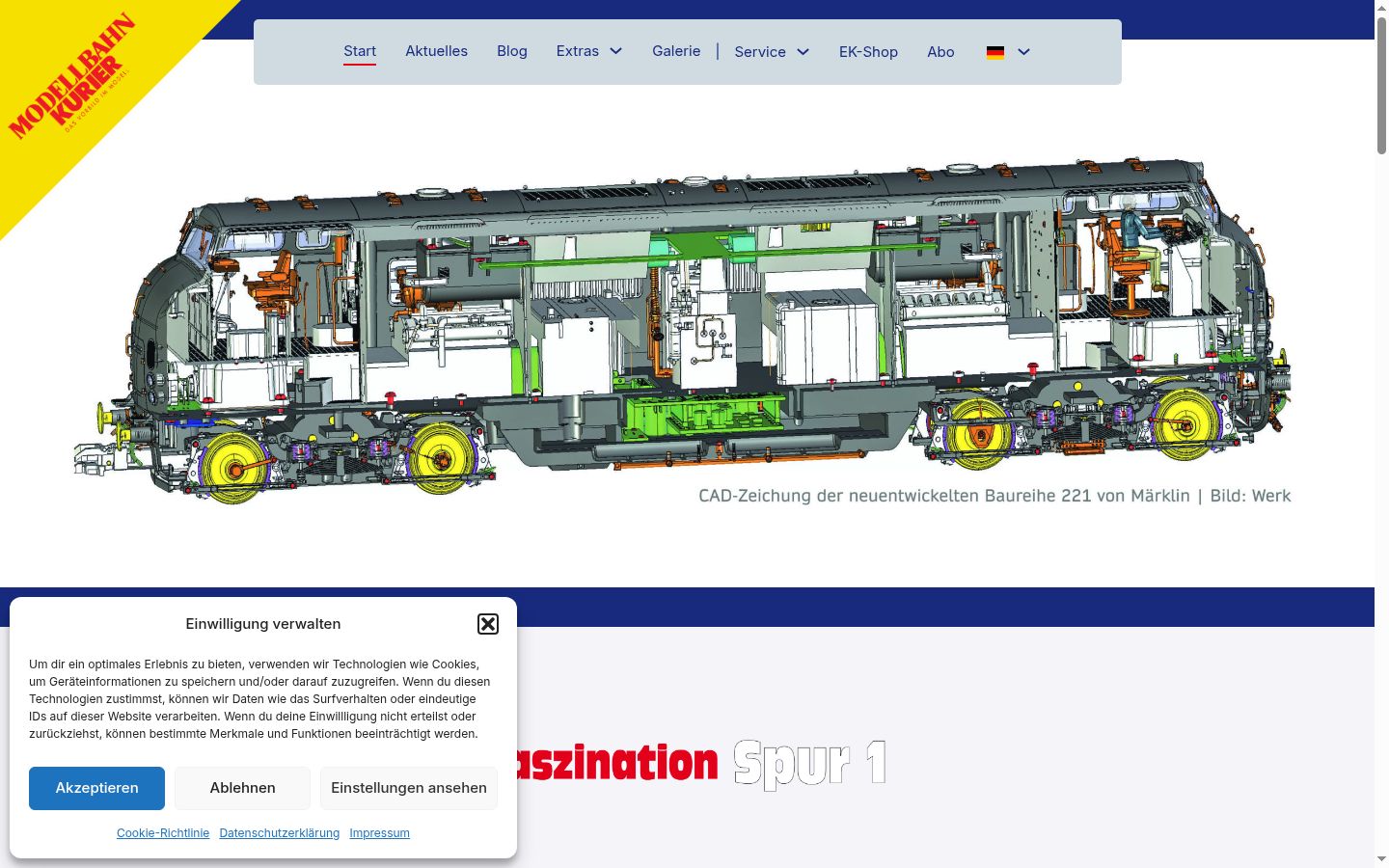This screenshot has width=1389, height=868.
Task: Open the Blog page
Action: tap(512, 51)
